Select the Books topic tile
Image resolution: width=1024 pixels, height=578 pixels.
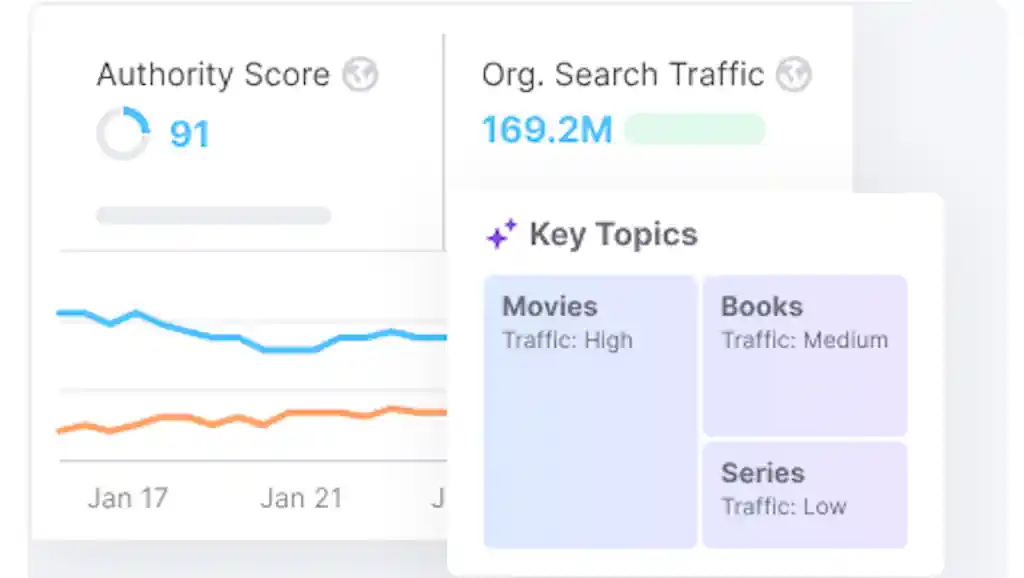(805, 355)
